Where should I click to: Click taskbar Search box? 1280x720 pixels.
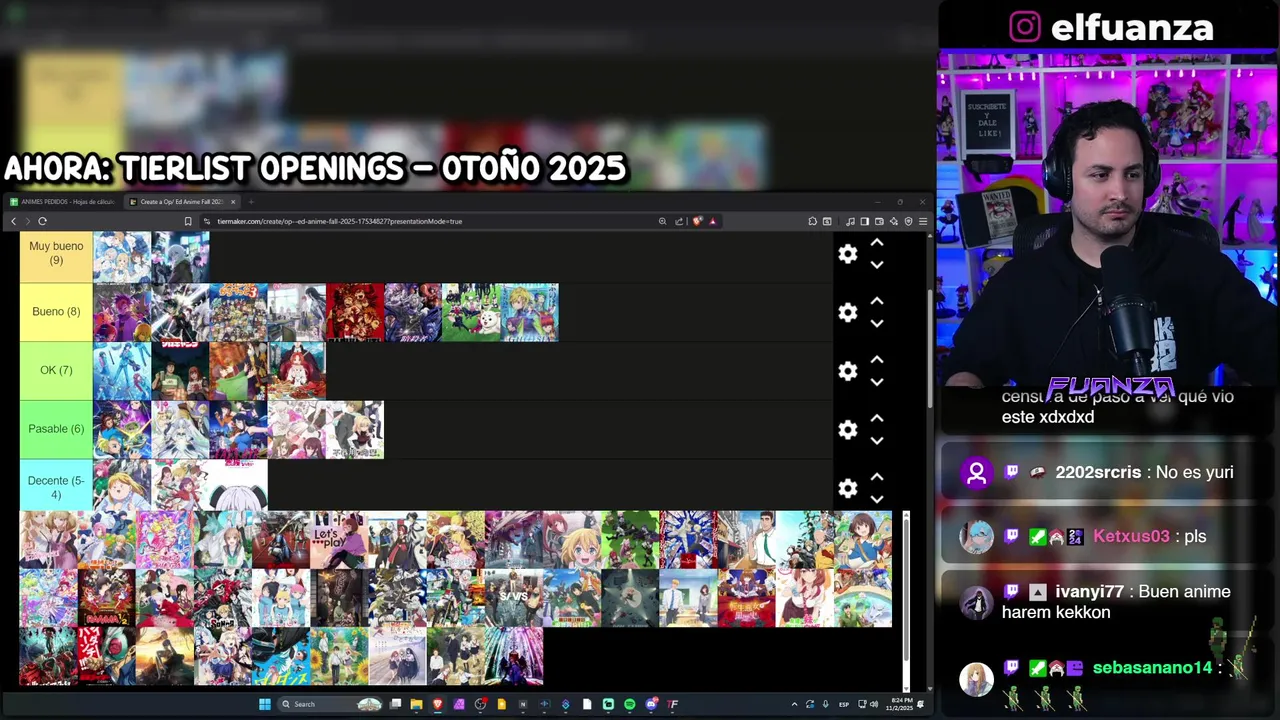click(331, 704)
